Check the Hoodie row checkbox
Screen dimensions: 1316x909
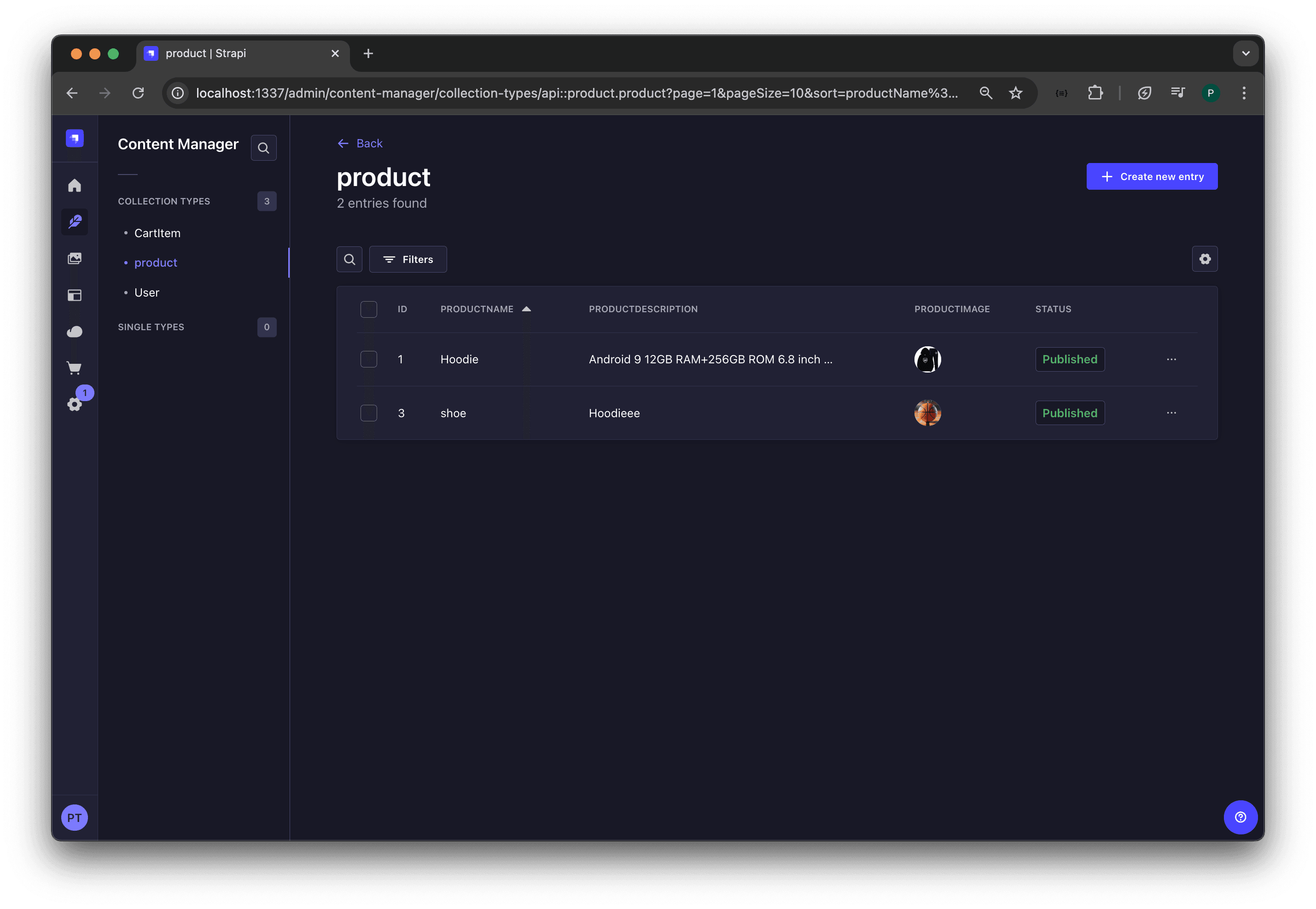[x=369, y=359]
